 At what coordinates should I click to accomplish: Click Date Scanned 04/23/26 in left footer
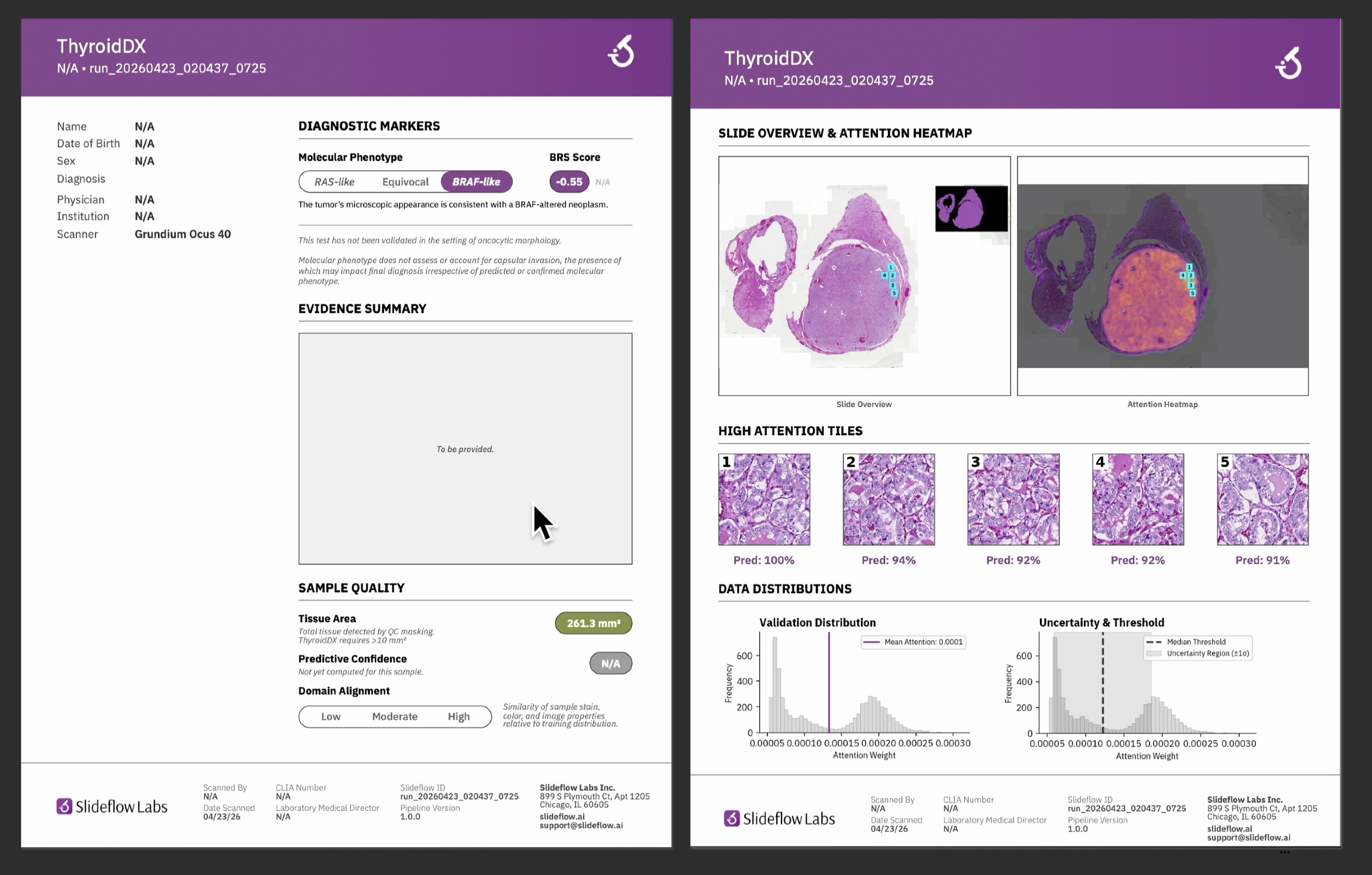pyautogui.click(x=222, y=817)
